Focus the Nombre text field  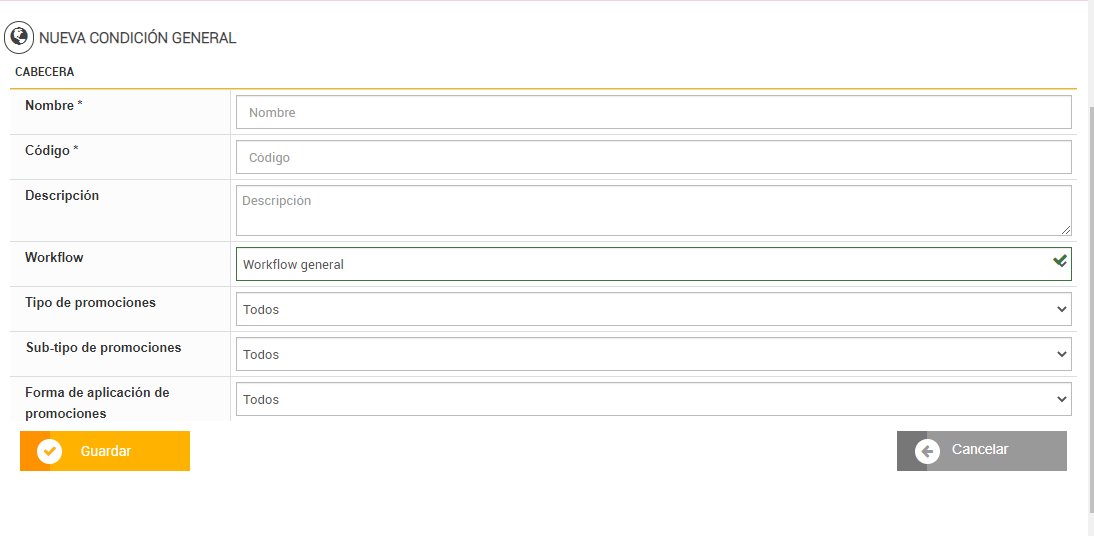tap(653, 112)
